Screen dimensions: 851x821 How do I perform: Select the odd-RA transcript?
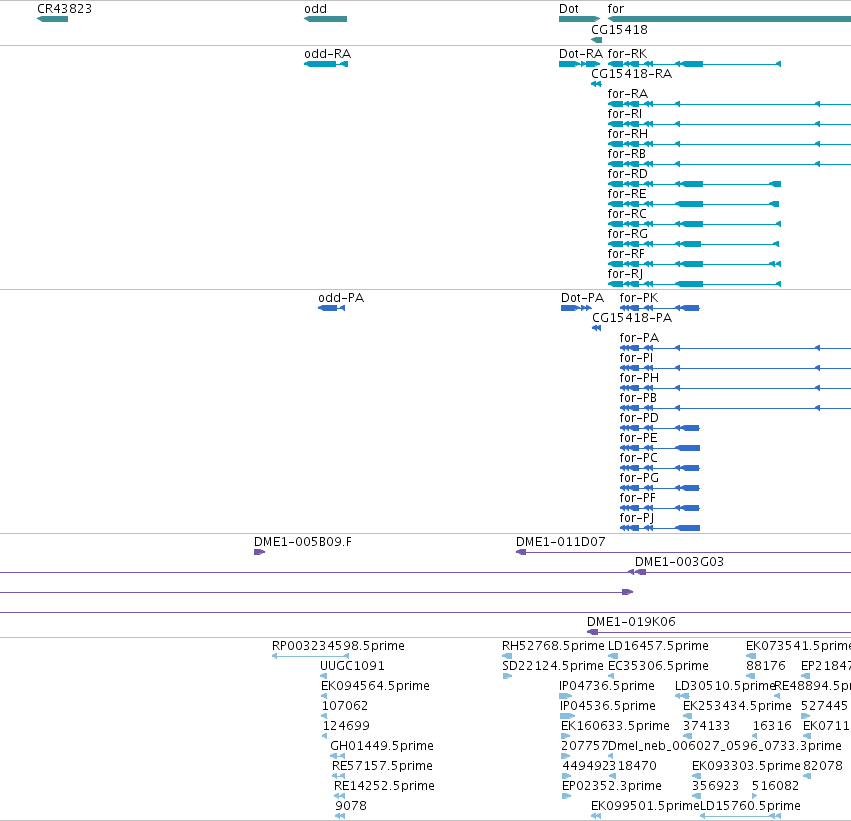pos(326,64)
